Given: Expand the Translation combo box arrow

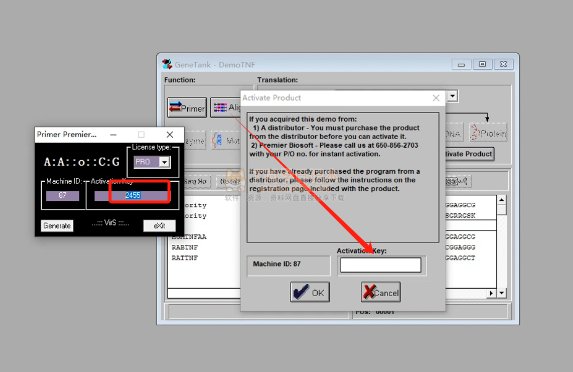Looking at the screenshot, I should pos(452,96).
